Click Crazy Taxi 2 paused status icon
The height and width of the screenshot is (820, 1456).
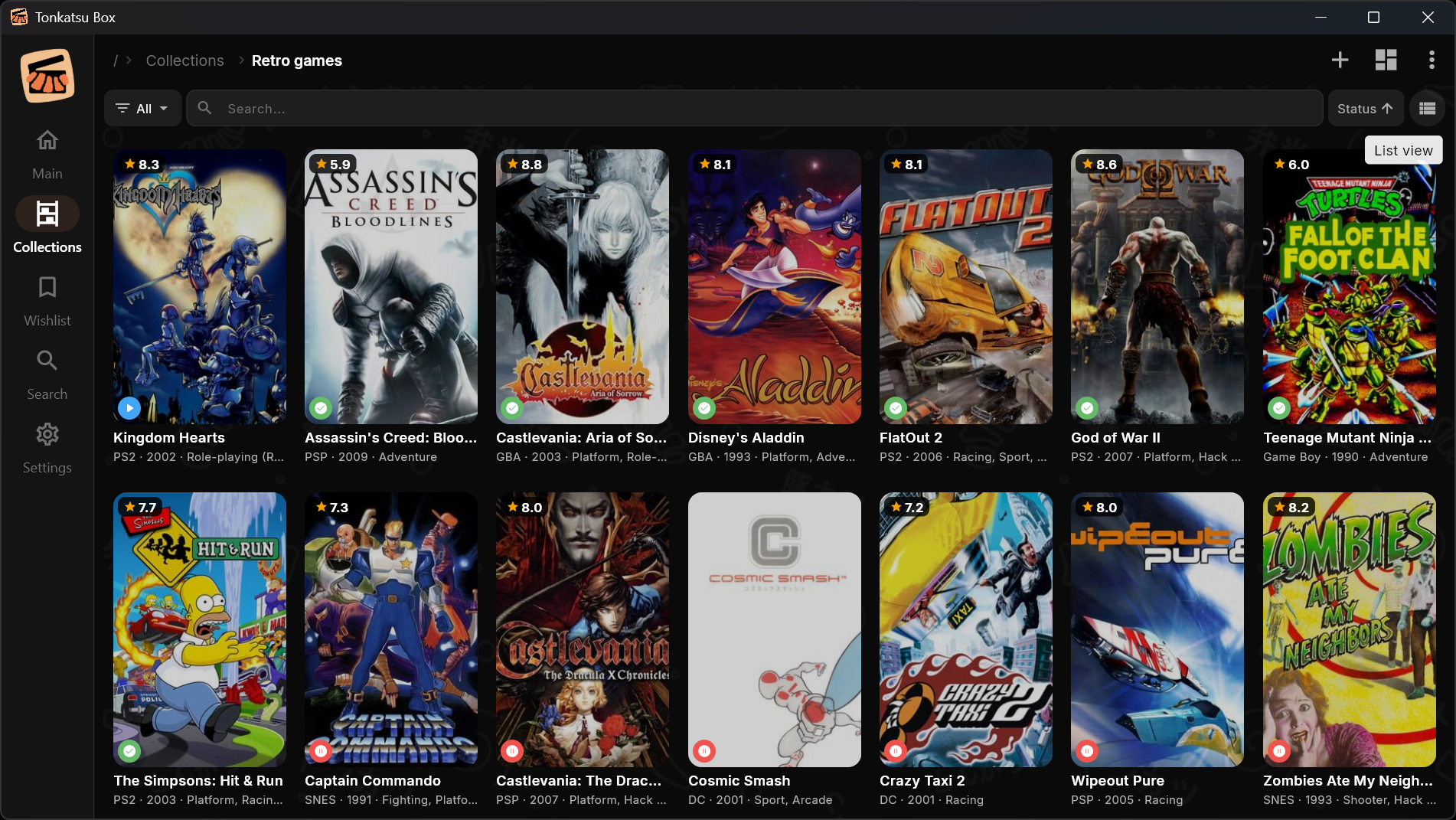click(x=896, y=751)
